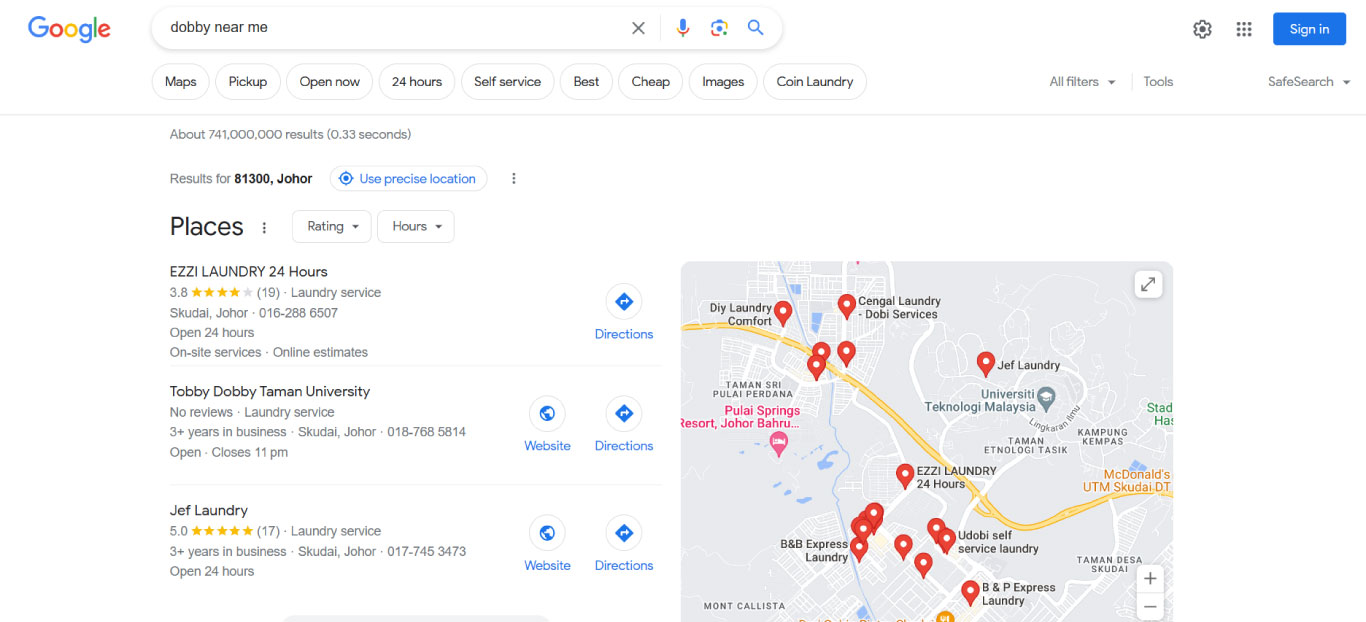
Task: Open the Hours filter dropdown
Action: click(x=416, y=227)
